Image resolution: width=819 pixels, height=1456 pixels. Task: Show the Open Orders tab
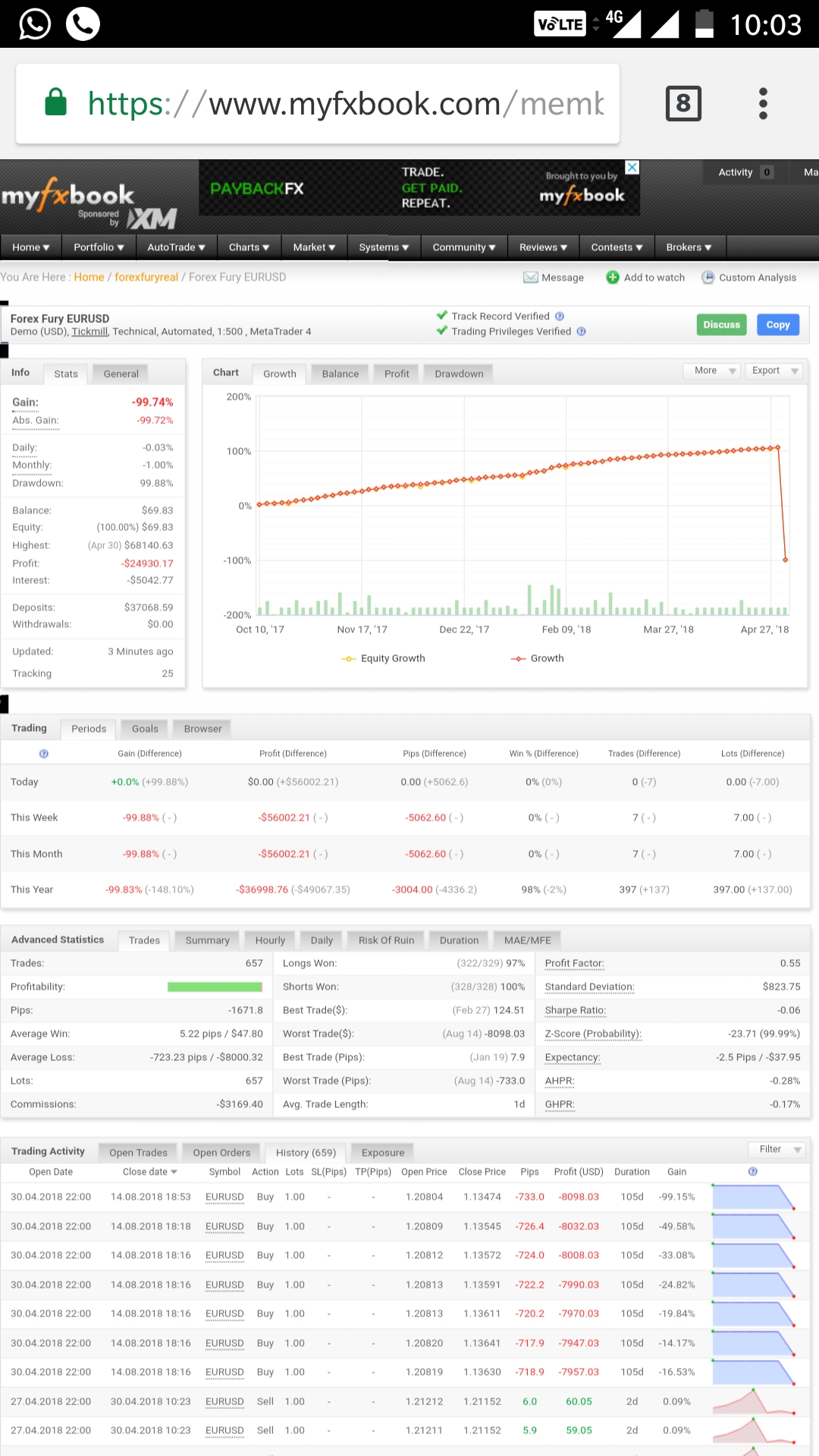tap(221, 1153)
